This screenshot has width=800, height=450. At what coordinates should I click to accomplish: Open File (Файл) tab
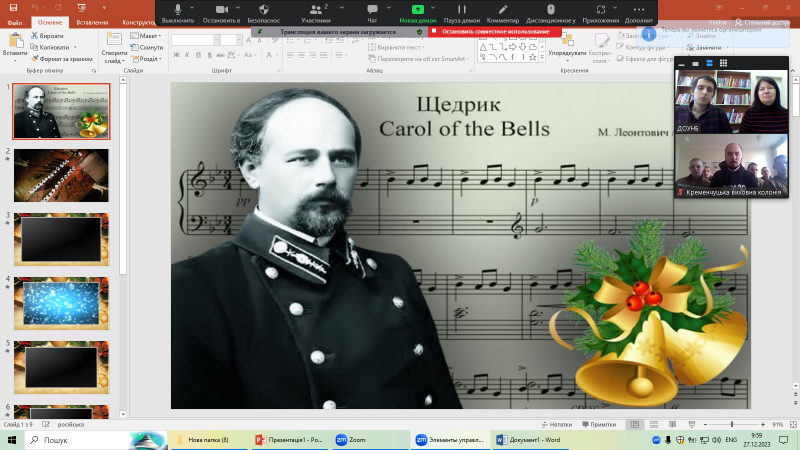click(15, 22)
